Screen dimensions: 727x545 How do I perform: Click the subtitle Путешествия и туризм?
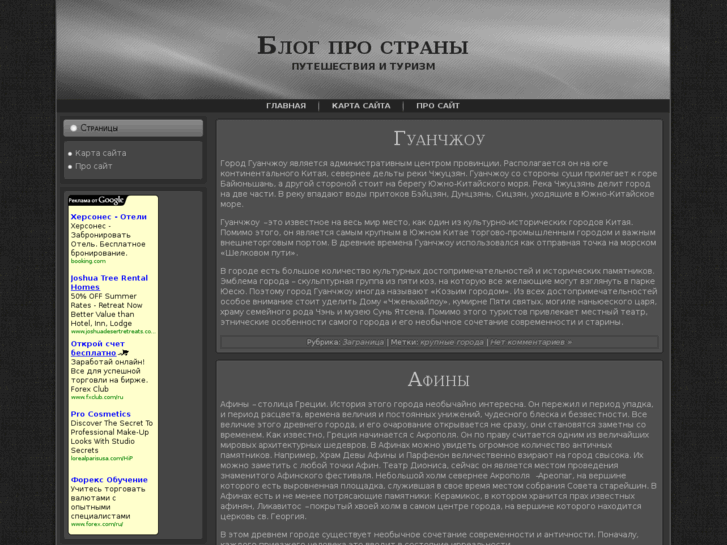point(363,67)
